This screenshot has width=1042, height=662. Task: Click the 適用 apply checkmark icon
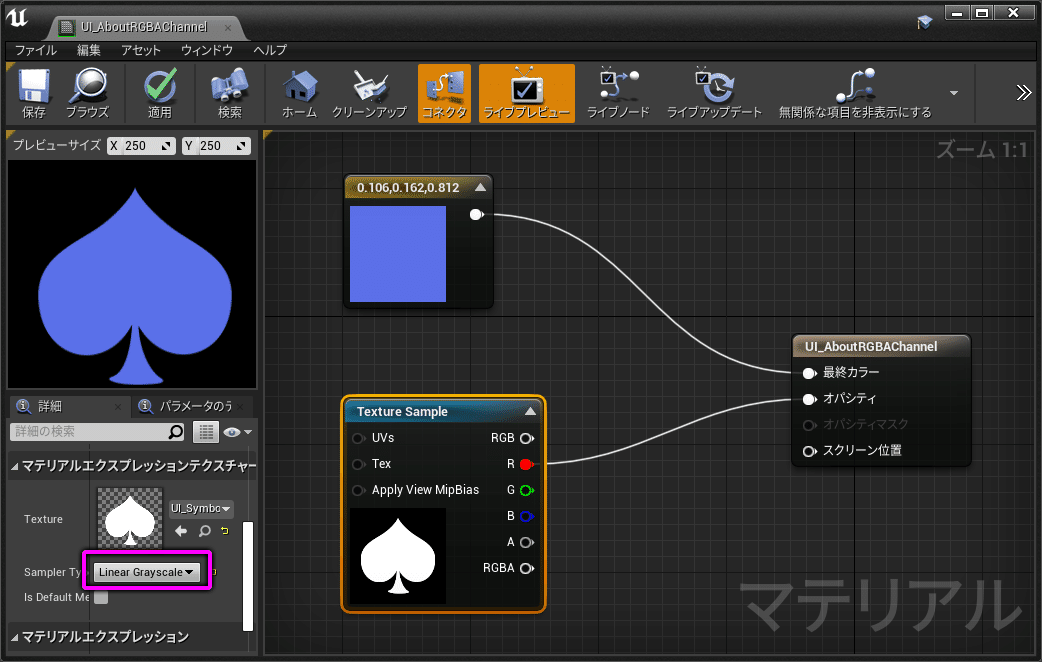(159, 94)
